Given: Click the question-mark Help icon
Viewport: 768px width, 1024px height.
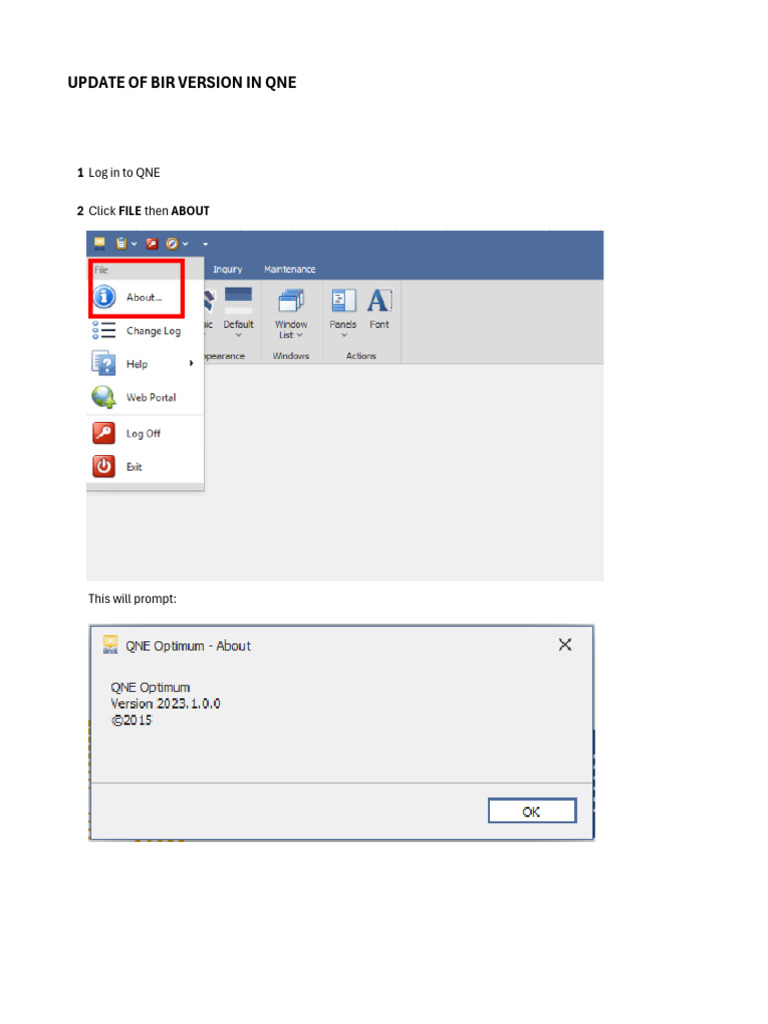Looking at the screenshot, I should [x=104, y=364].
